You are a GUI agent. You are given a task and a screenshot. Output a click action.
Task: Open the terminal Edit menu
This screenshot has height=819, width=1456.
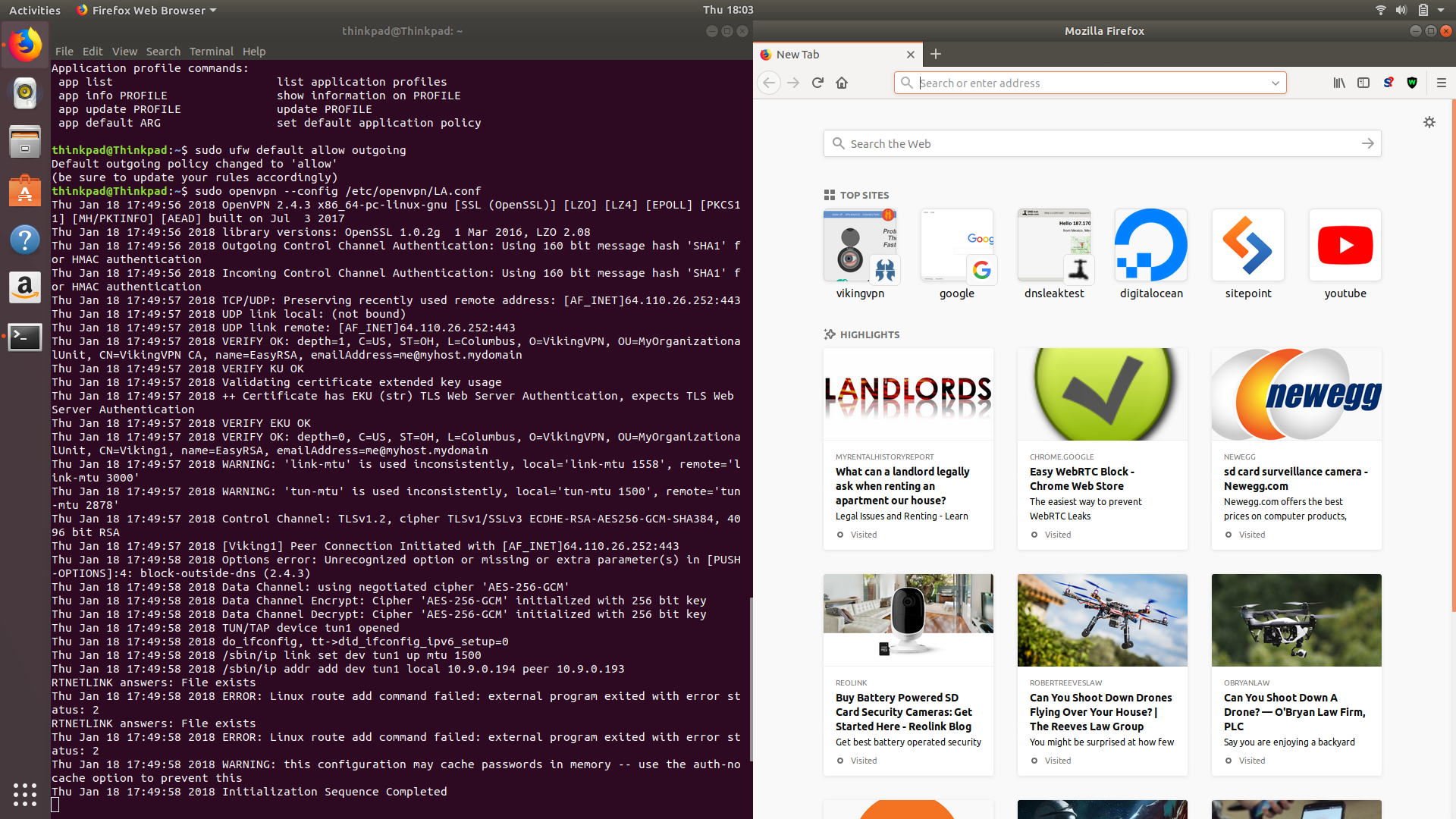(93, 52)
